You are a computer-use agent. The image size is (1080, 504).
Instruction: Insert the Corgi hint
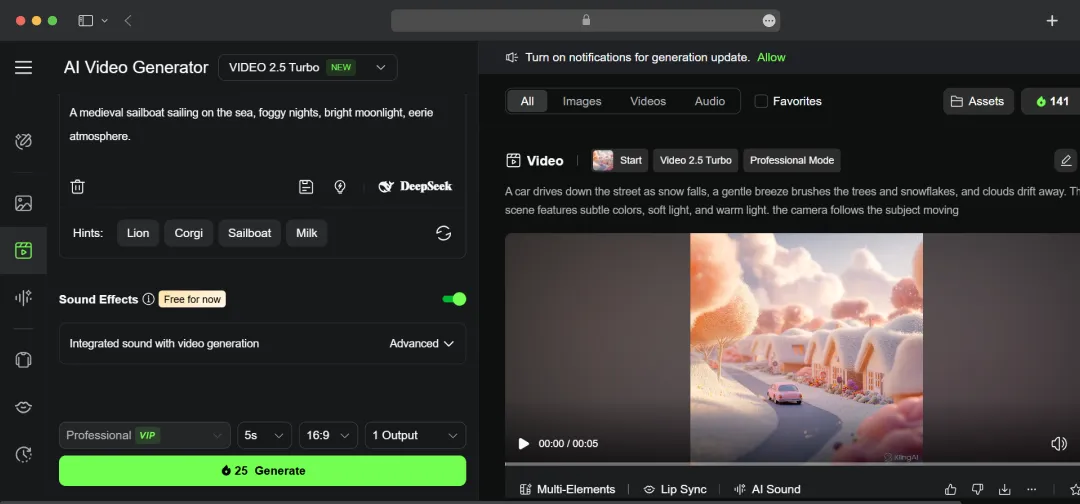(189, 233)
